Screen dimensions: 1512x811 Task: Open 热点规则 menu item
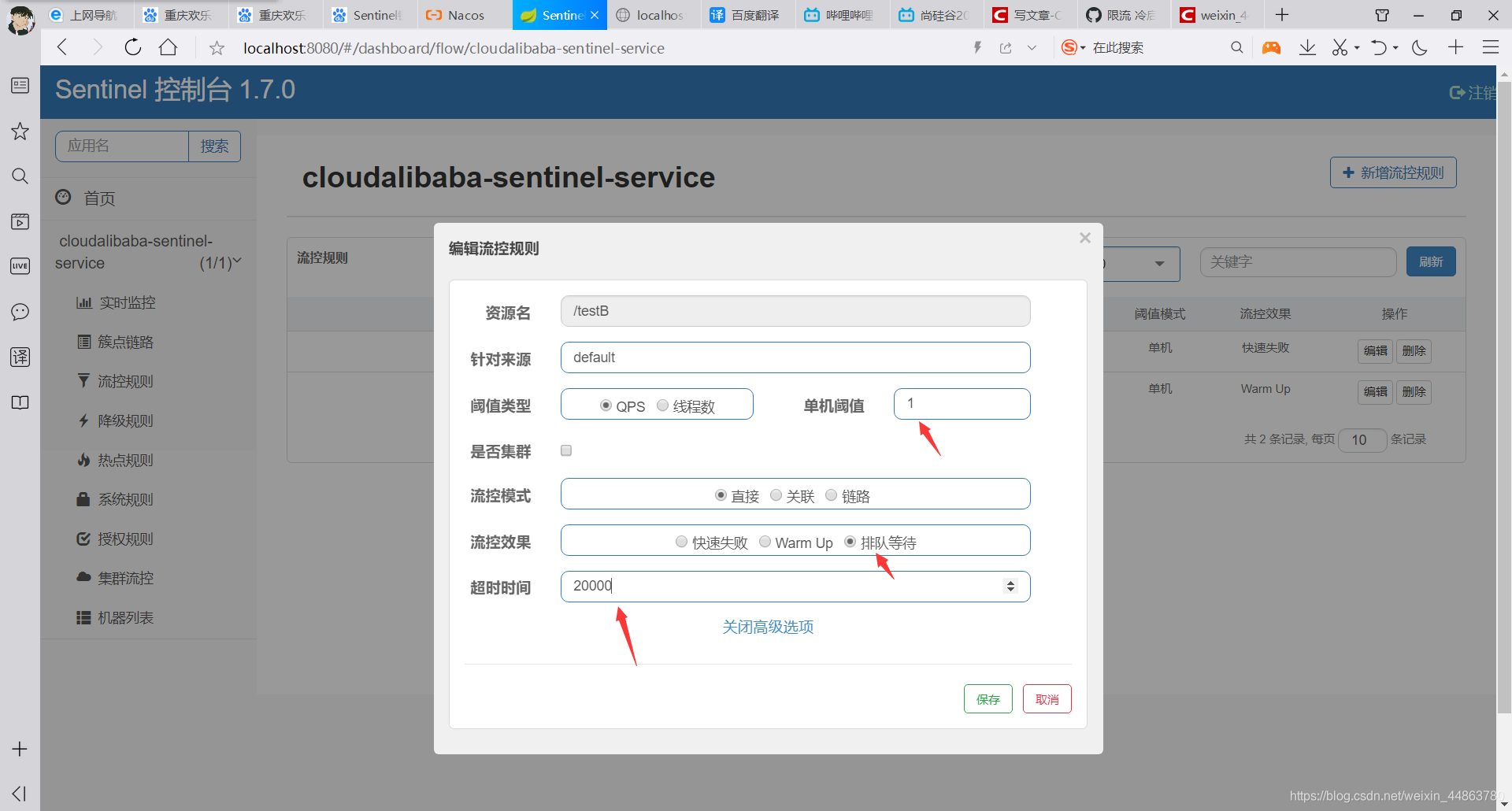pyautogui.click(x=116, y=460)
